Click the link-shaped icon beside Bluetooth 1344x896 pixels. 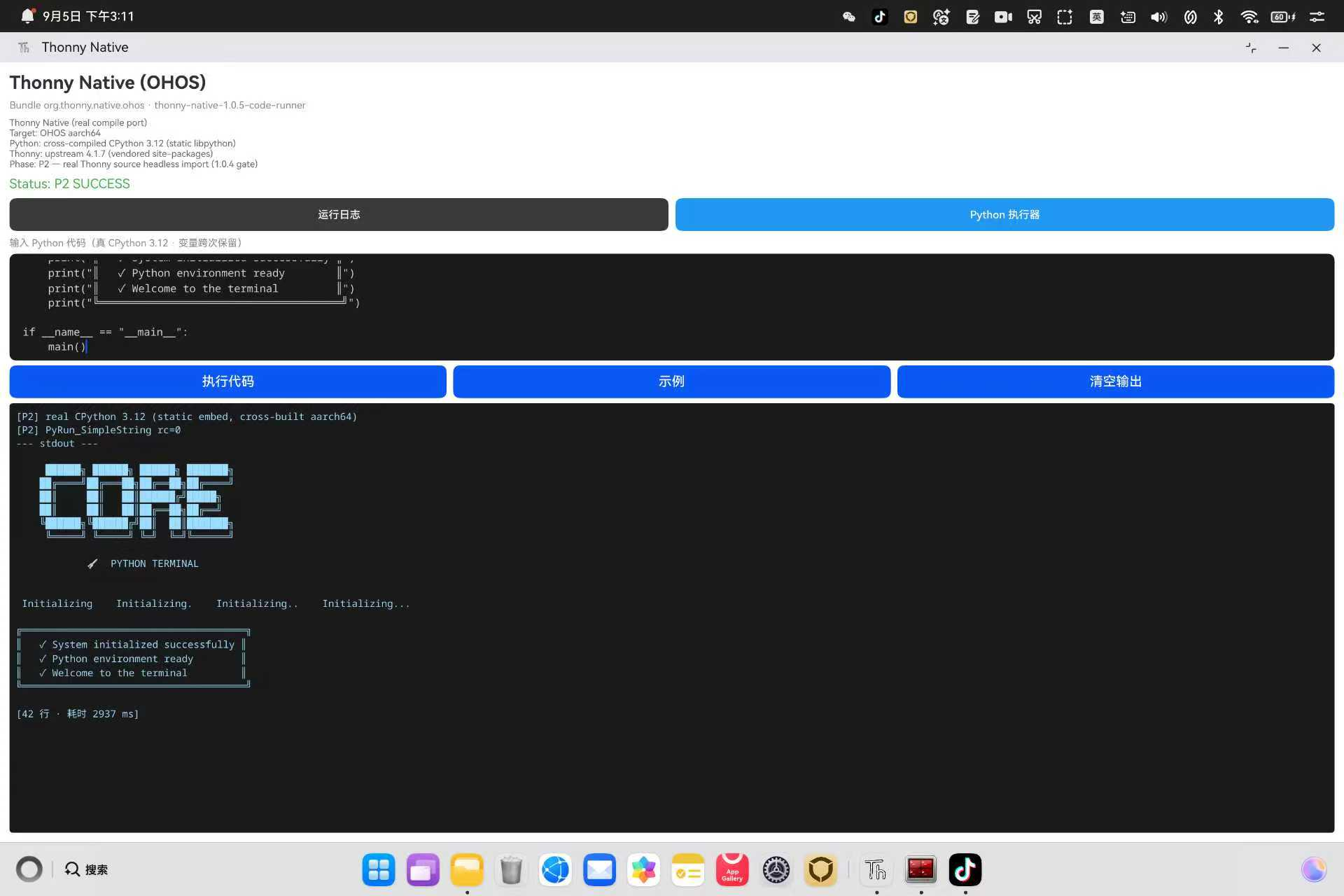point(1190,17)
